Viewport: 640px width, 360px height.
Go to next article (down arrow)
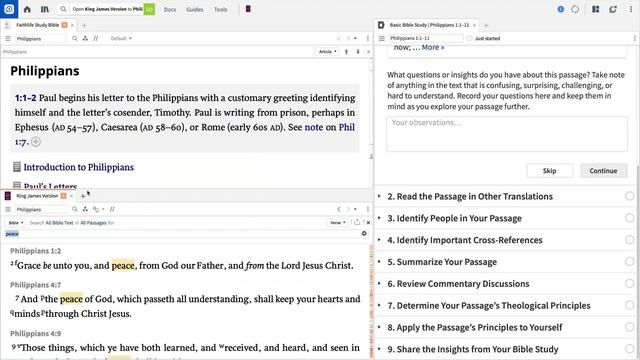(358, 52)
